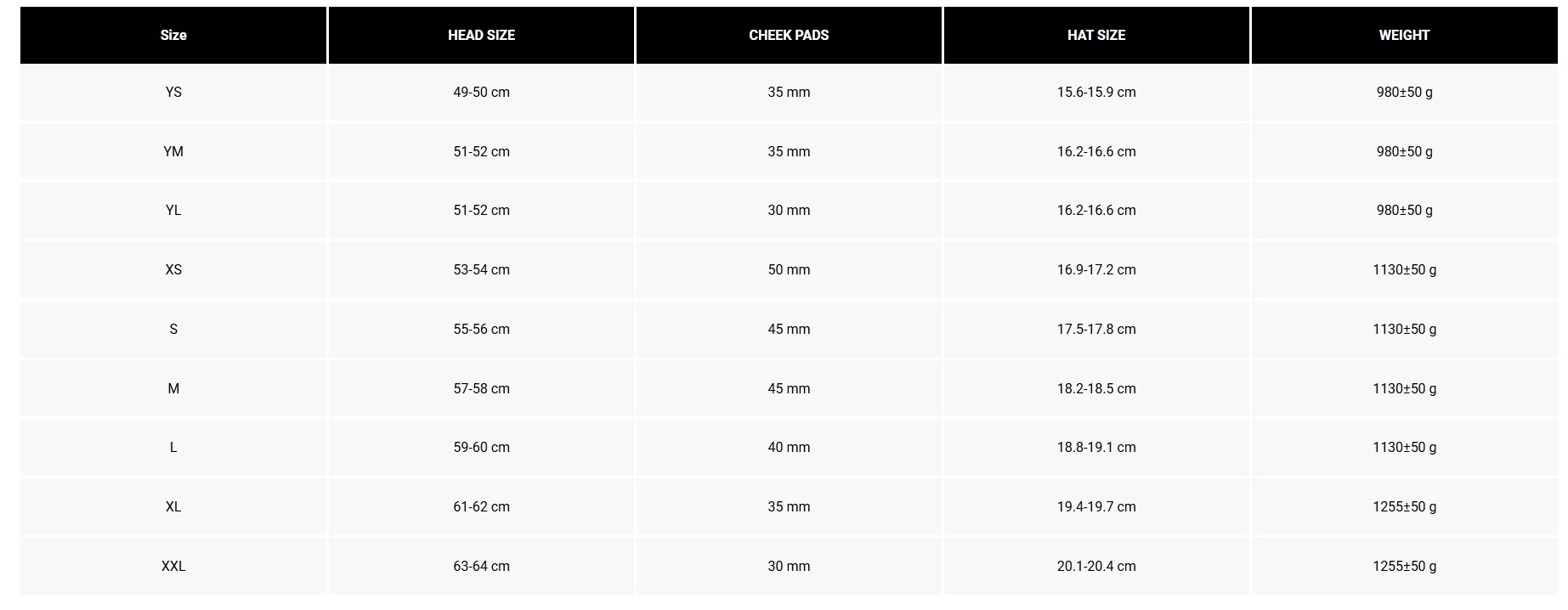Click the 15.6-15.9 cm hat size cell
The height and width of the screenshot is (610, 1568).
click(x=1096, y=92)
